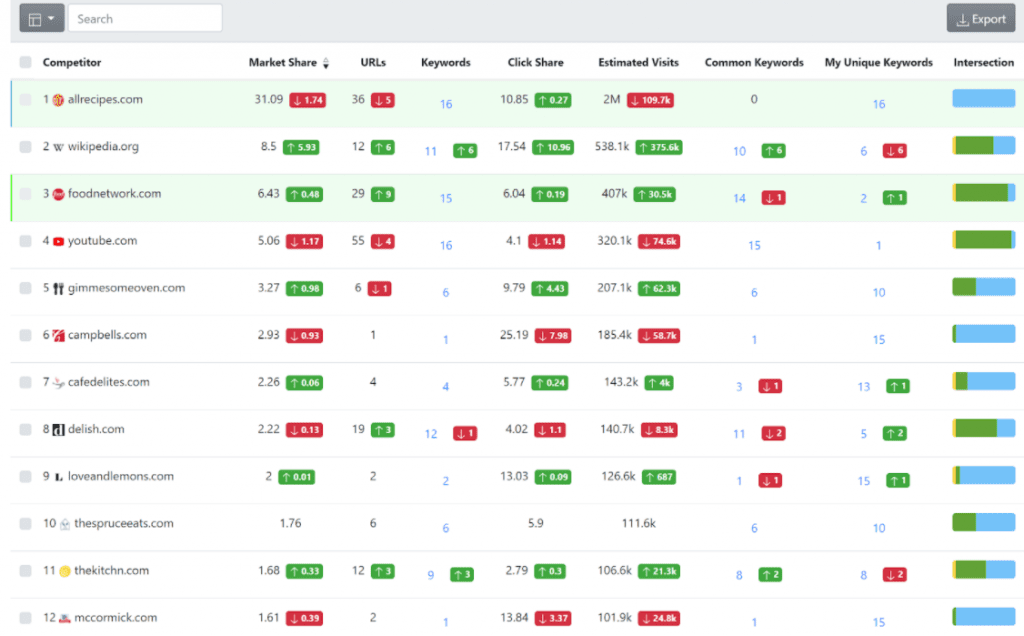Click the loveandlemons.com L favicon
The height and width of the screenshot is (636, 1024).
[x=58, y=477]
